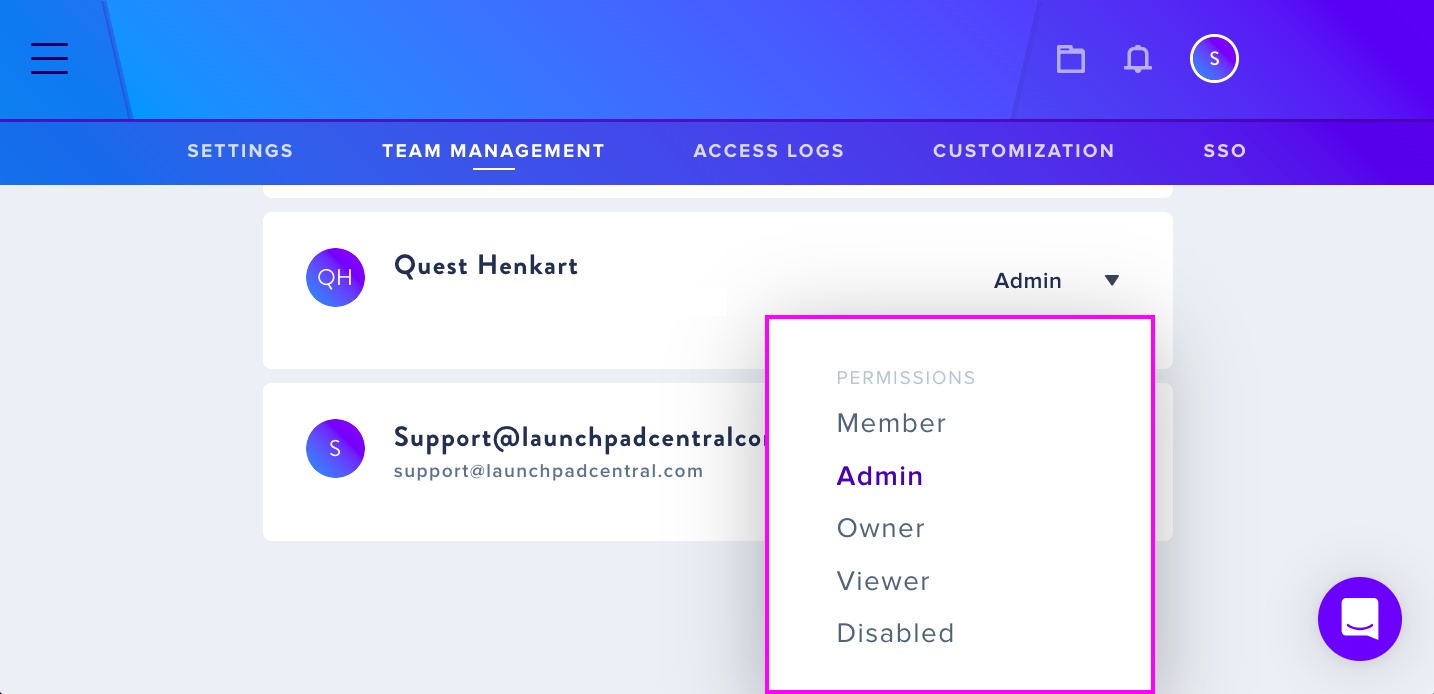Set the user's permission to Disabled
This screenshot has height=694, width=1434.
coord(896,633)
